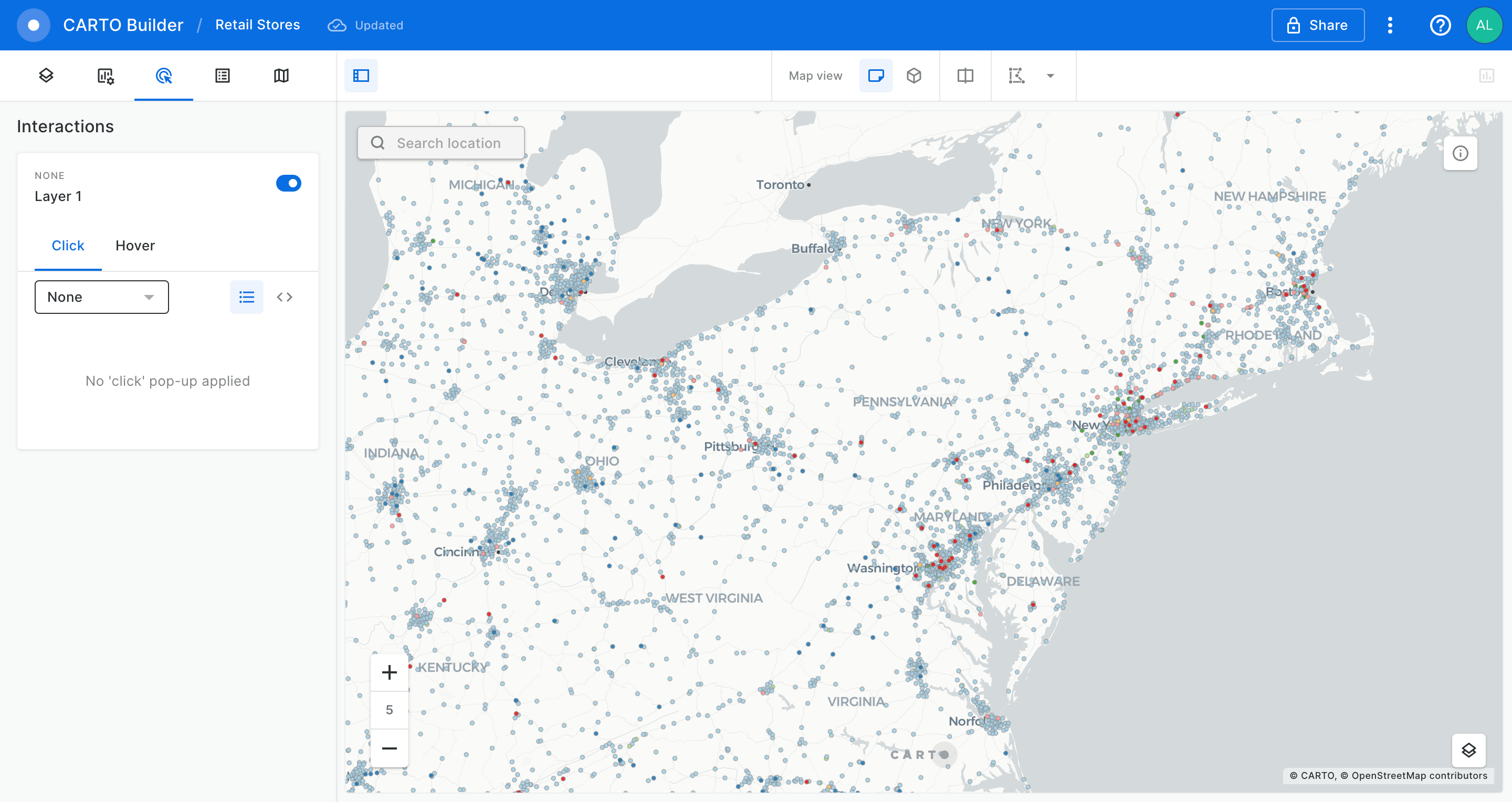Collapse the left sidebar panel
The width and height of the screenshot is (1512, 802).
click(x=361, y=75)
